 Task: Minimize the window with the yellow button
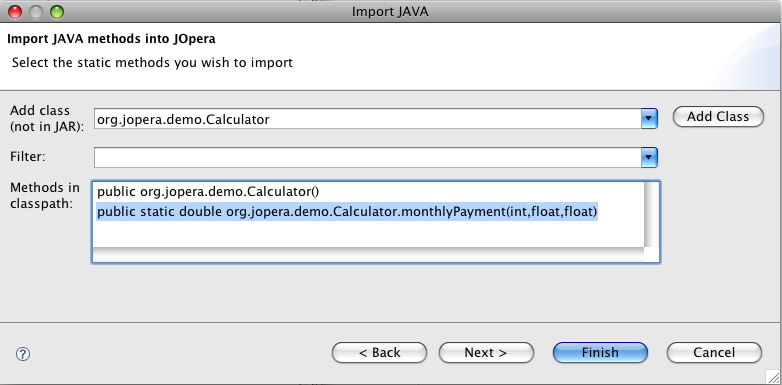click(x=36, y=11)
